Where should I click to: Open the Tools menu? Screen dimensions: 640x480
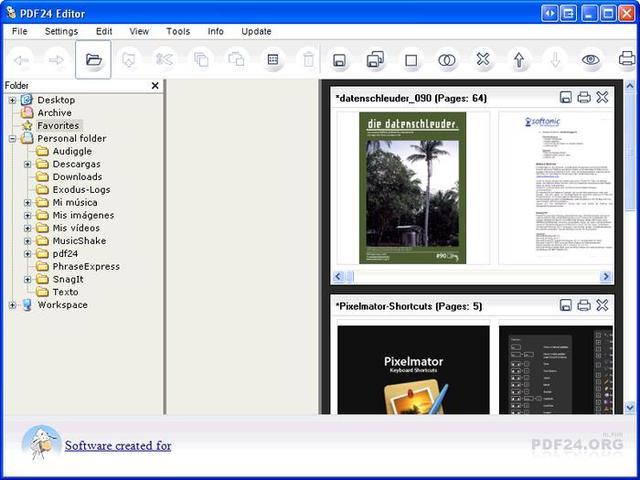(x=178, y=31)
